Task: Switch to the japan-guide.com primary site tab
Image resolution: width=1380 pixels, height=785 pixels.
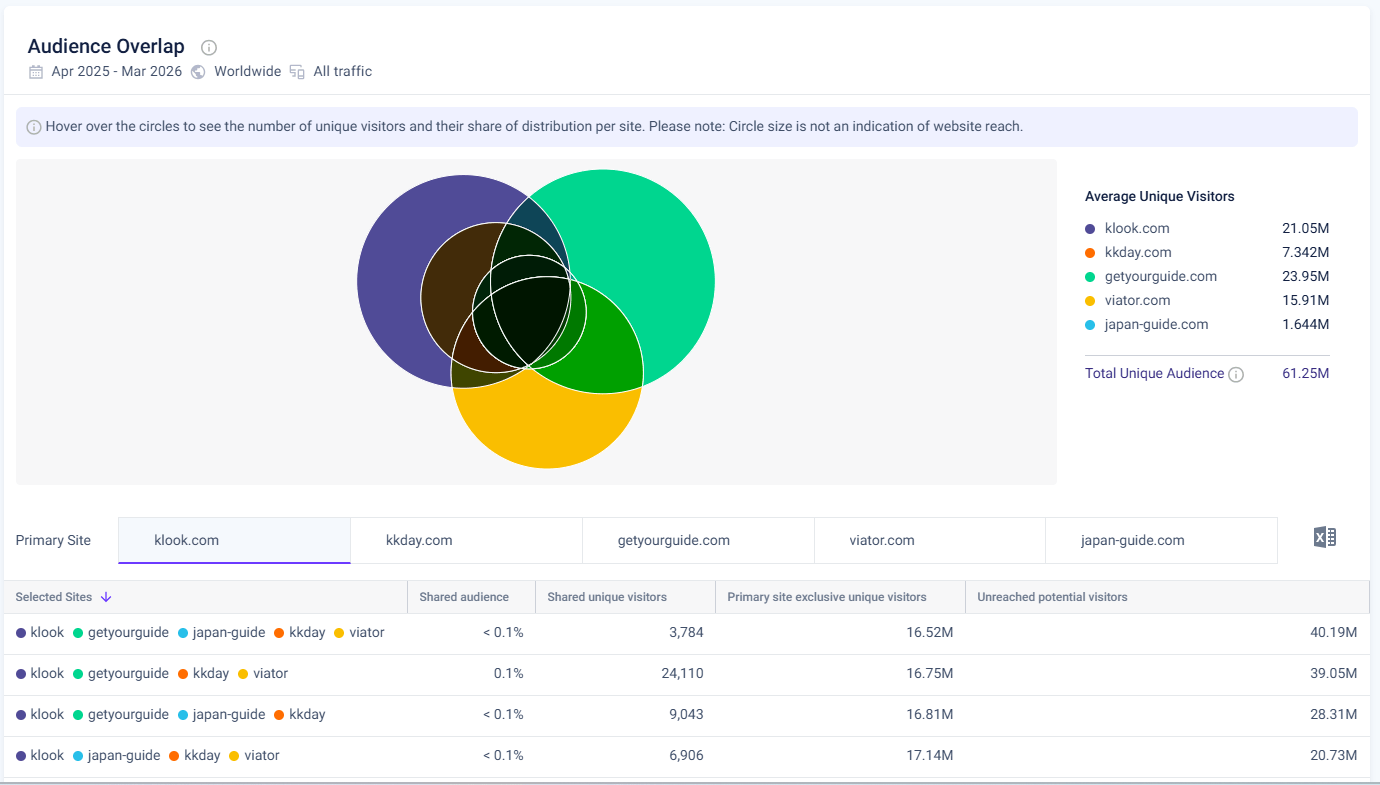Action: point(1161,540)
